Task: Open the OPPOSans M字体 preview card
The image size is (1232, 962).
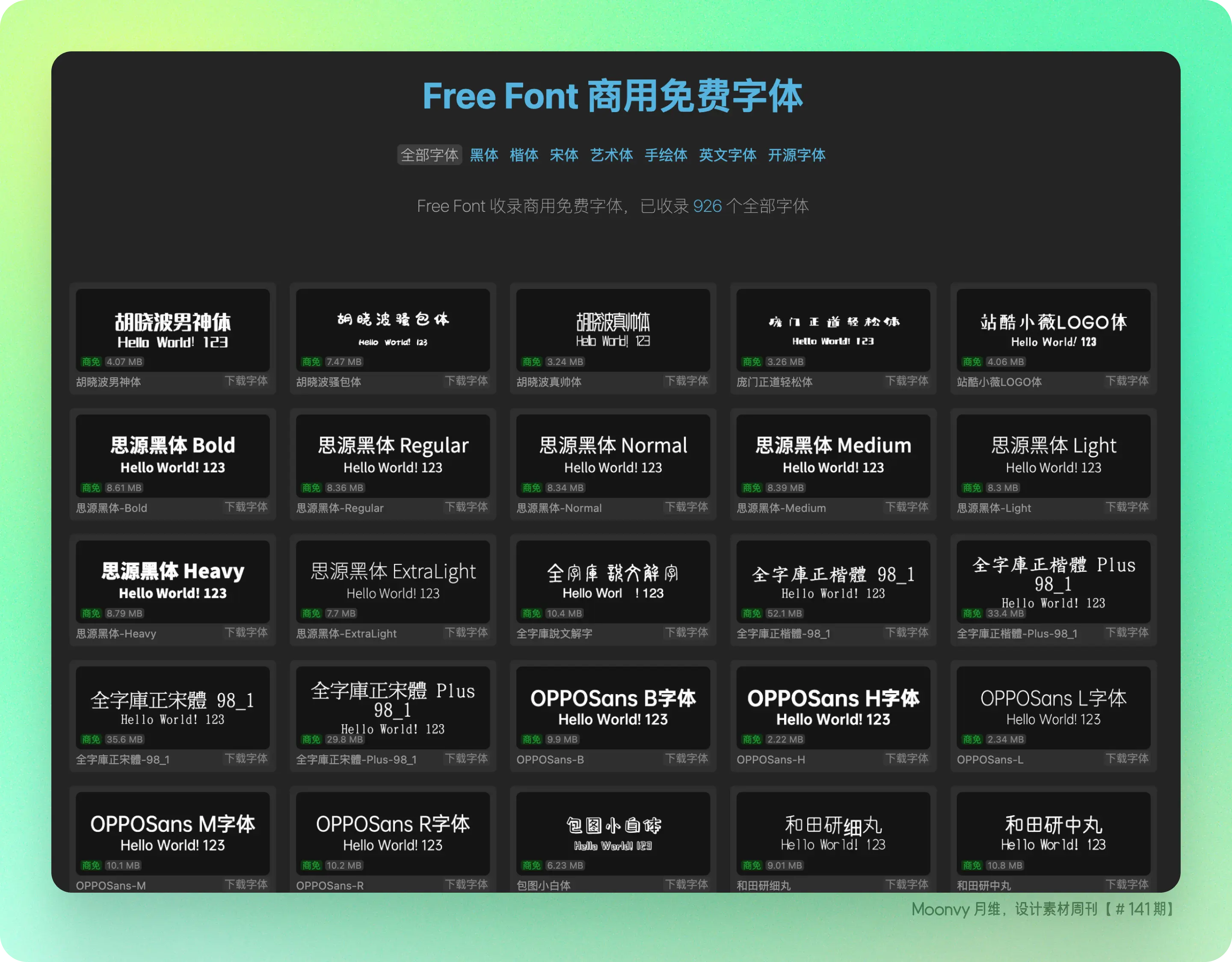Action: pos(173,833)
